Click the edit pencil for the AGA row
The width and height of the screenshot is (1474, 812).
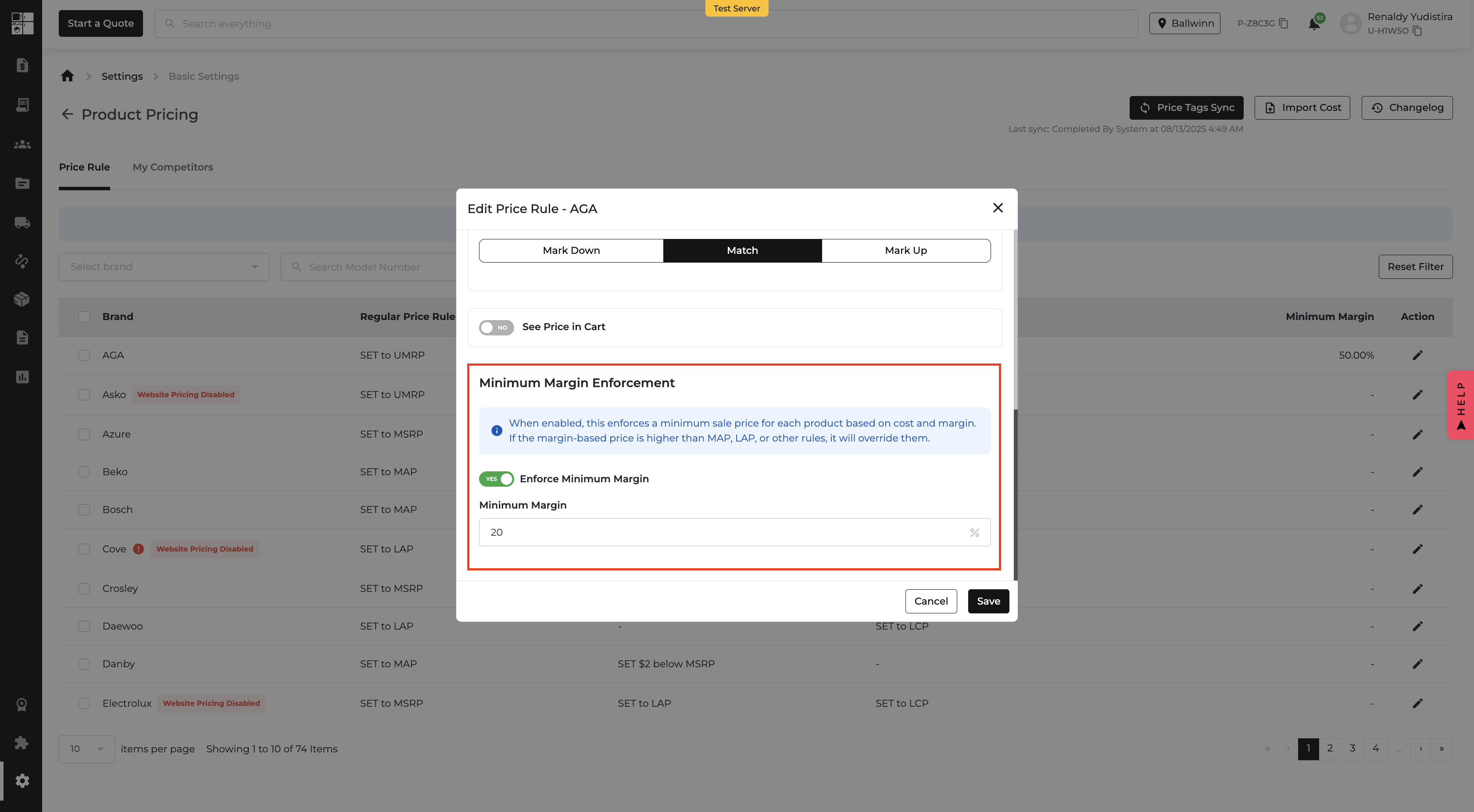pos(1417,355)
